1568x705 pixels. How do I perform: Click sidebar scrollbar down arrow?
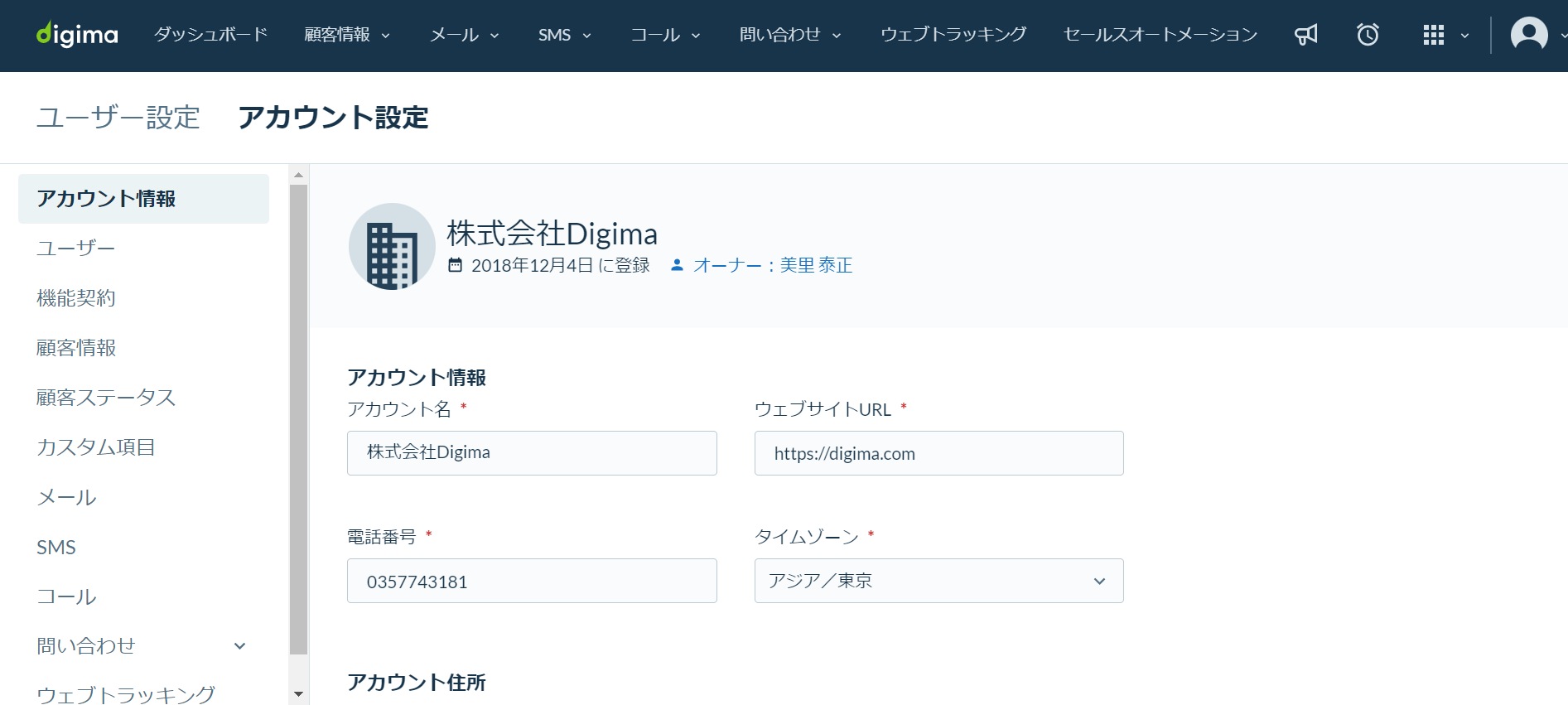point(299,694)
